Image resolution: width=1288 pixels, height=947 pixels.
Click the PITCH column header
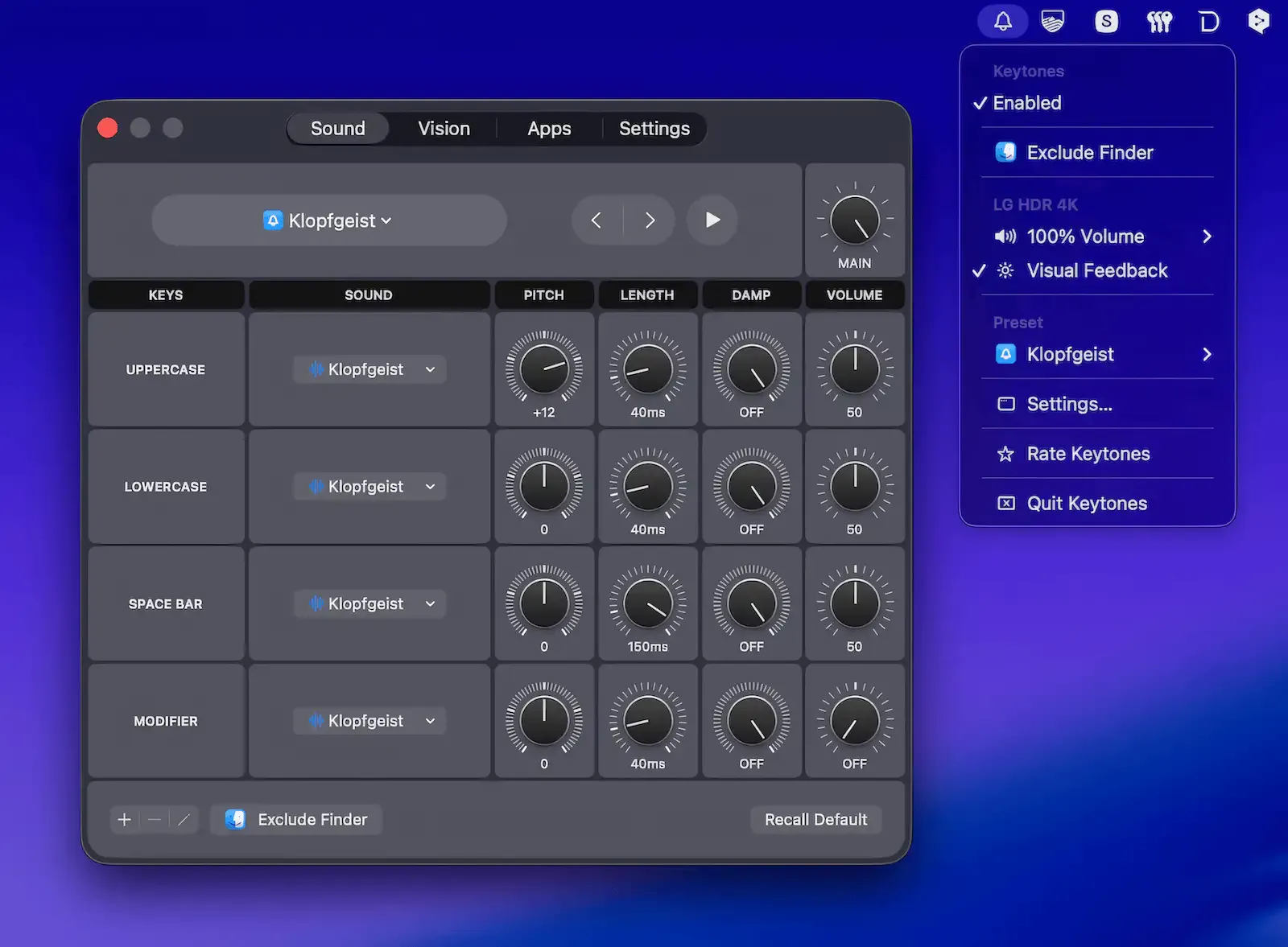tap(544, 294)
